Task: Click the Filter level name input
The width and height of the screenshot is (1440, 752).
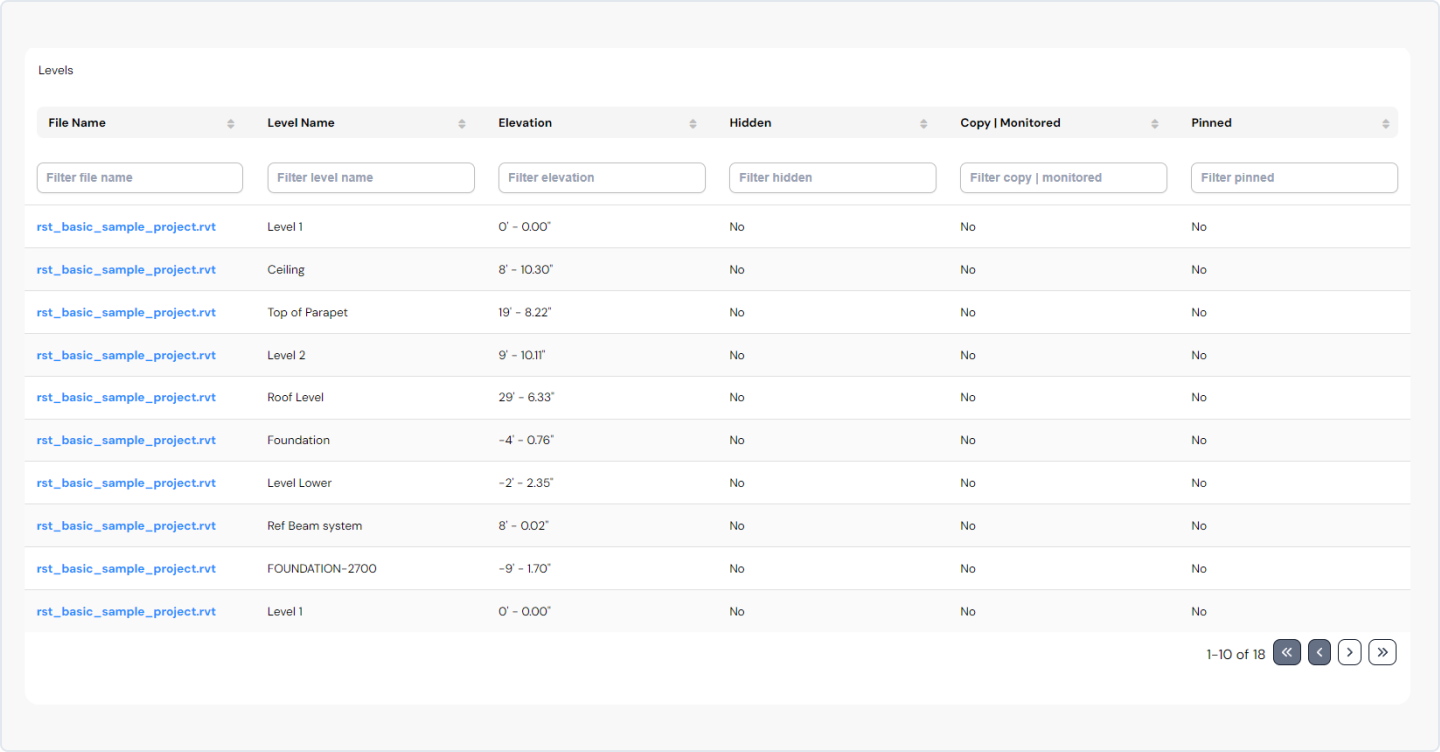Action: pos(371,178)
